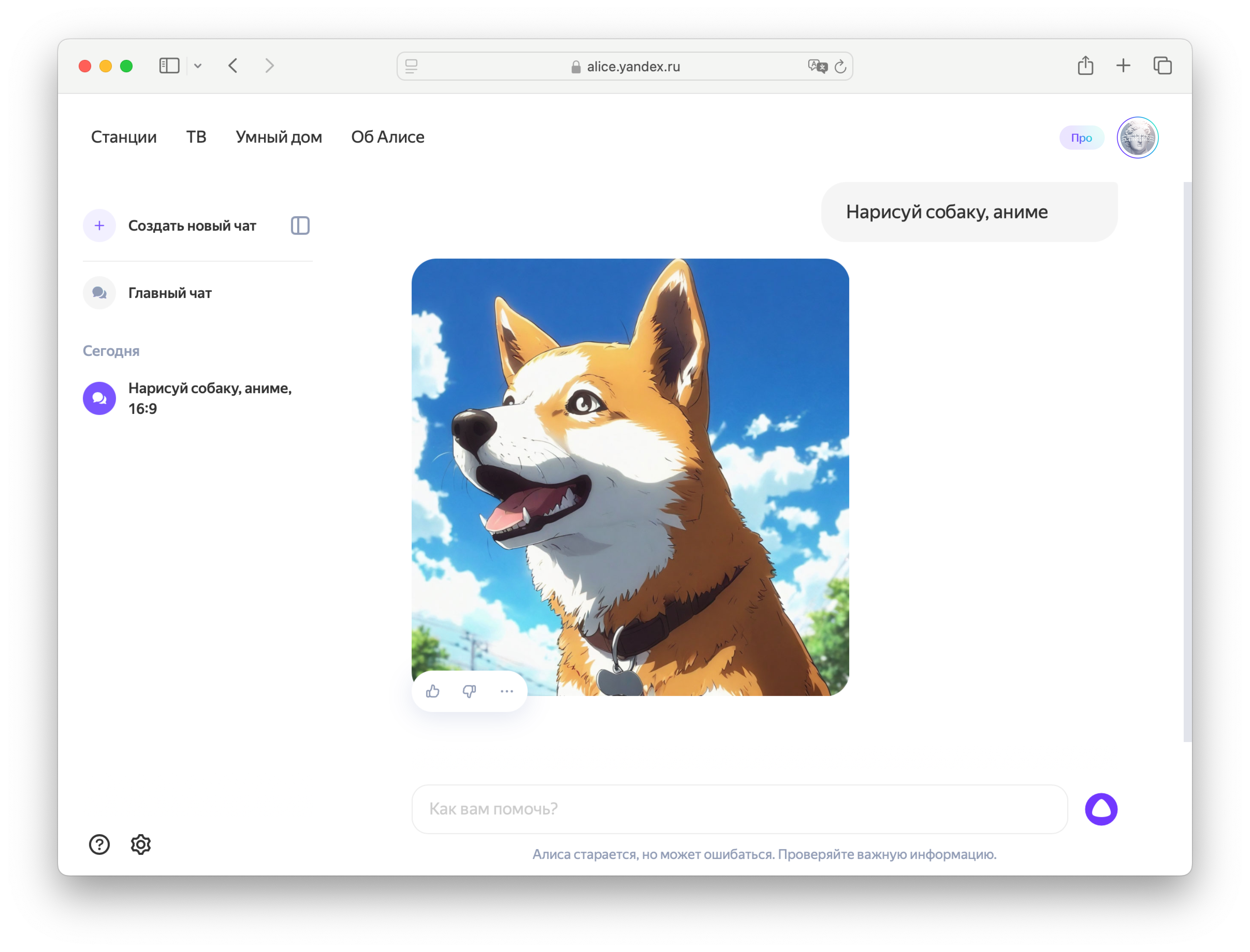
Task: Click the Как вам помочь? input field
Action: coord(739,809)
